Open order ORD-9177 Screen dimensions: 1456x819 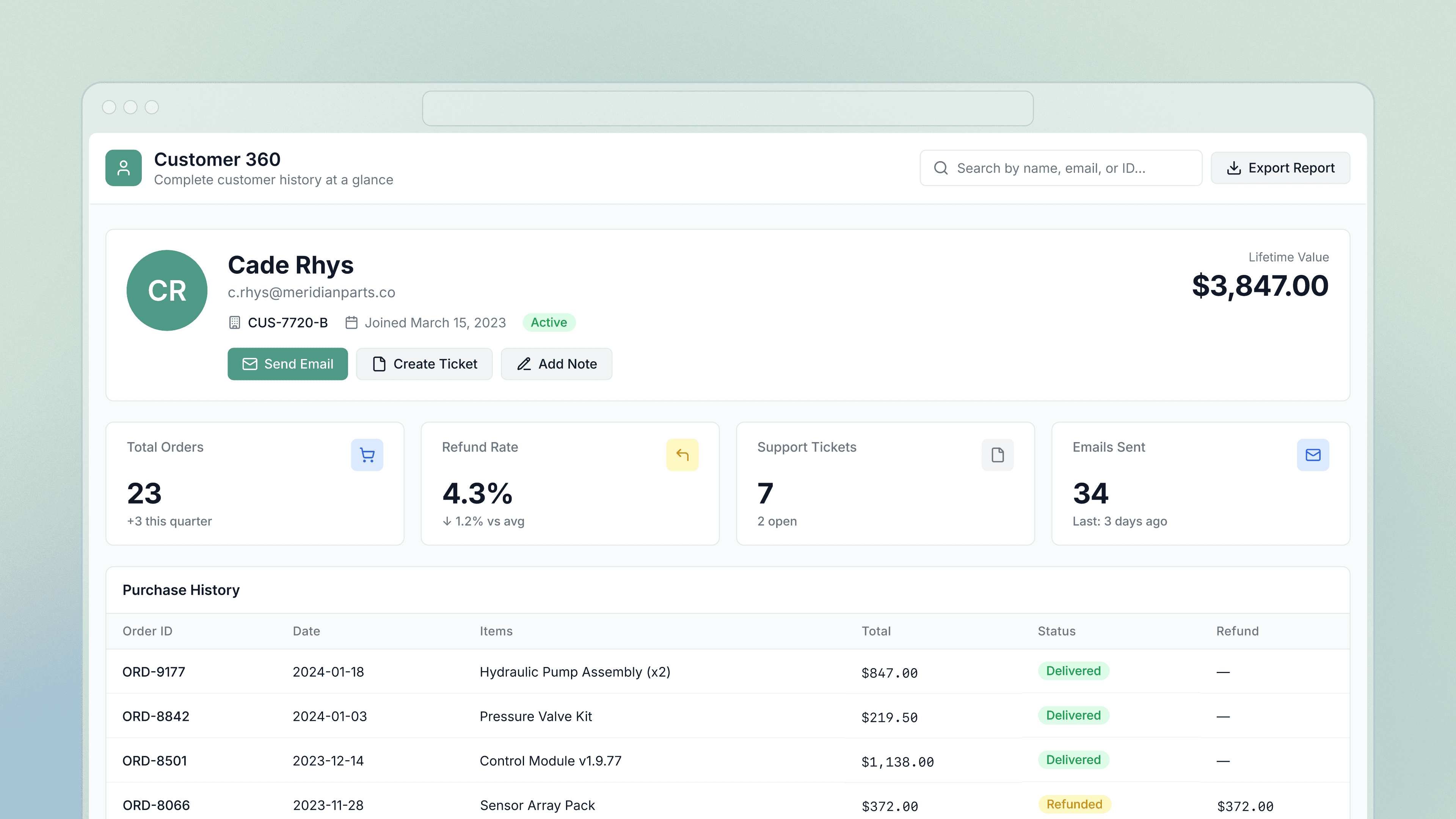coord(154,672)
